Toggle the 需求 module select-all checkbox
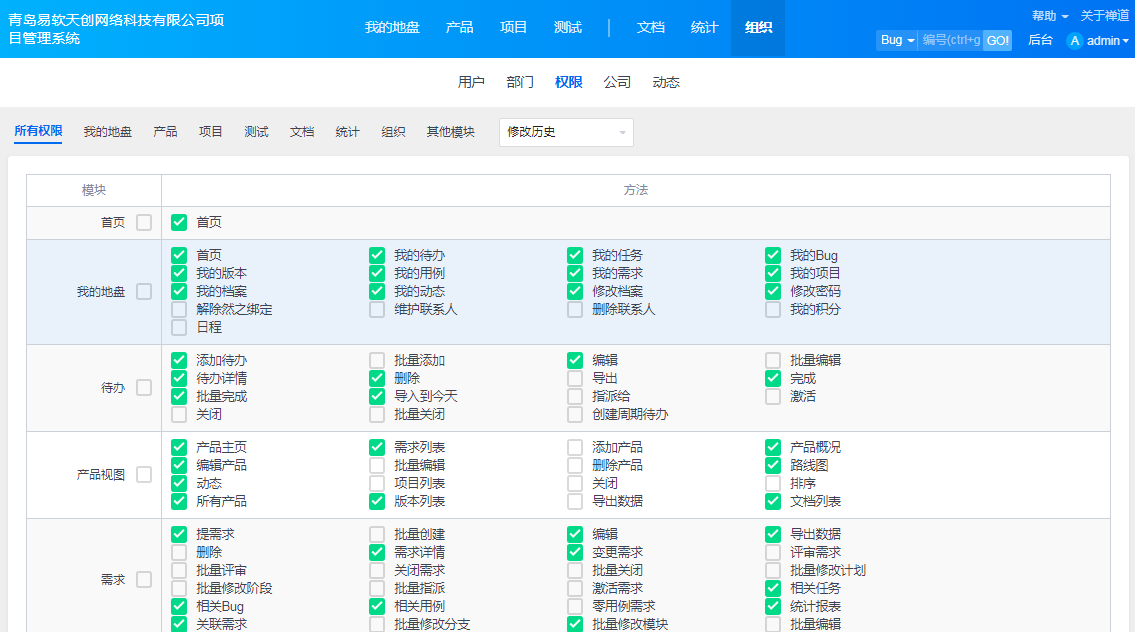Screen dimensions: 1135x632 point(144,579)
